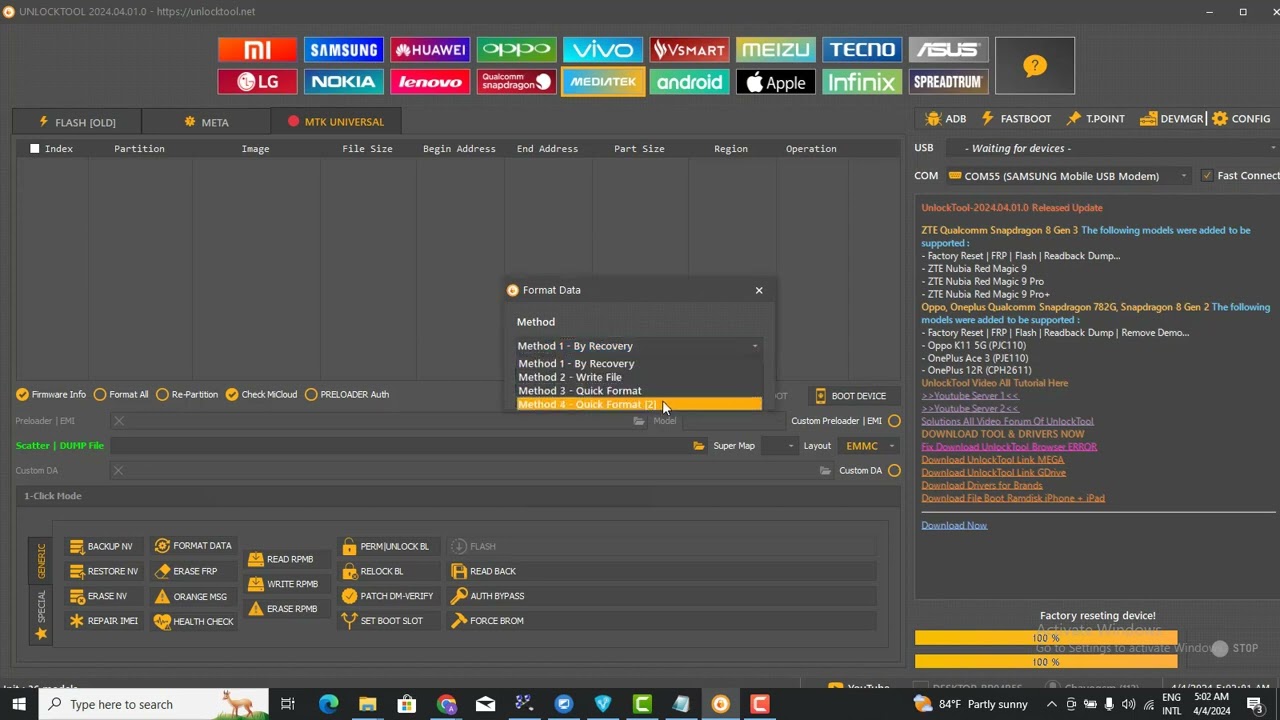Click the Xiaomi MI brand icon
The image size is (1280, 720).
pyautogui.click(x=257, y=50)
